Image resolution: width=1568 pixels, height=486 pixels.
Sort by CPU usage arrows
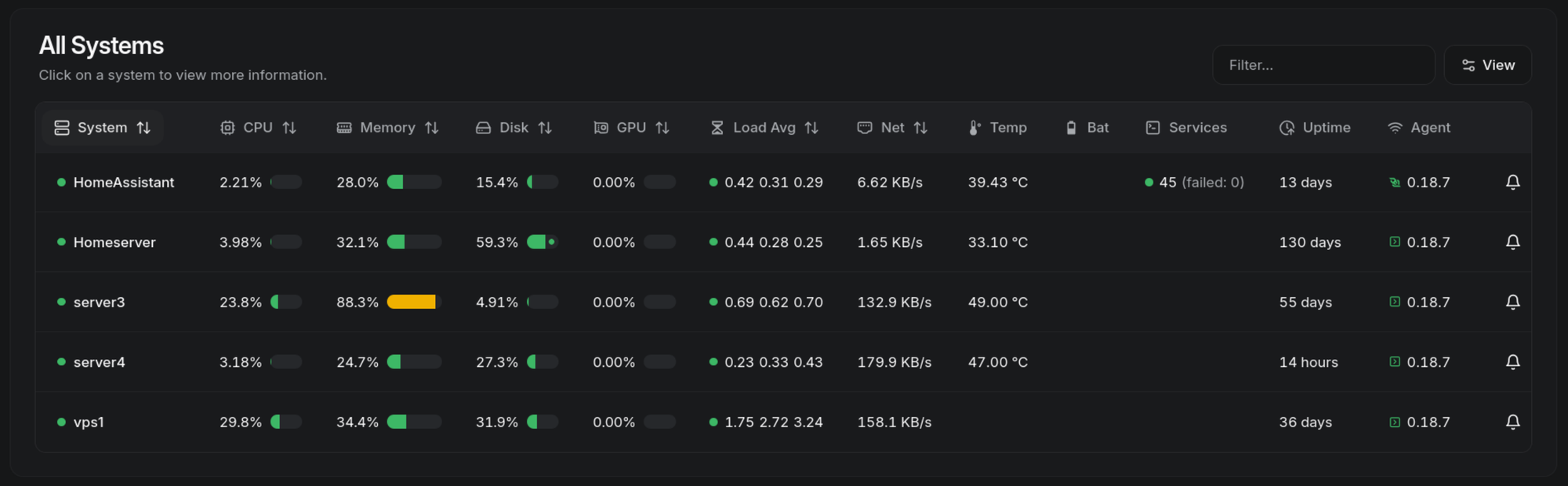coord(289,128)
